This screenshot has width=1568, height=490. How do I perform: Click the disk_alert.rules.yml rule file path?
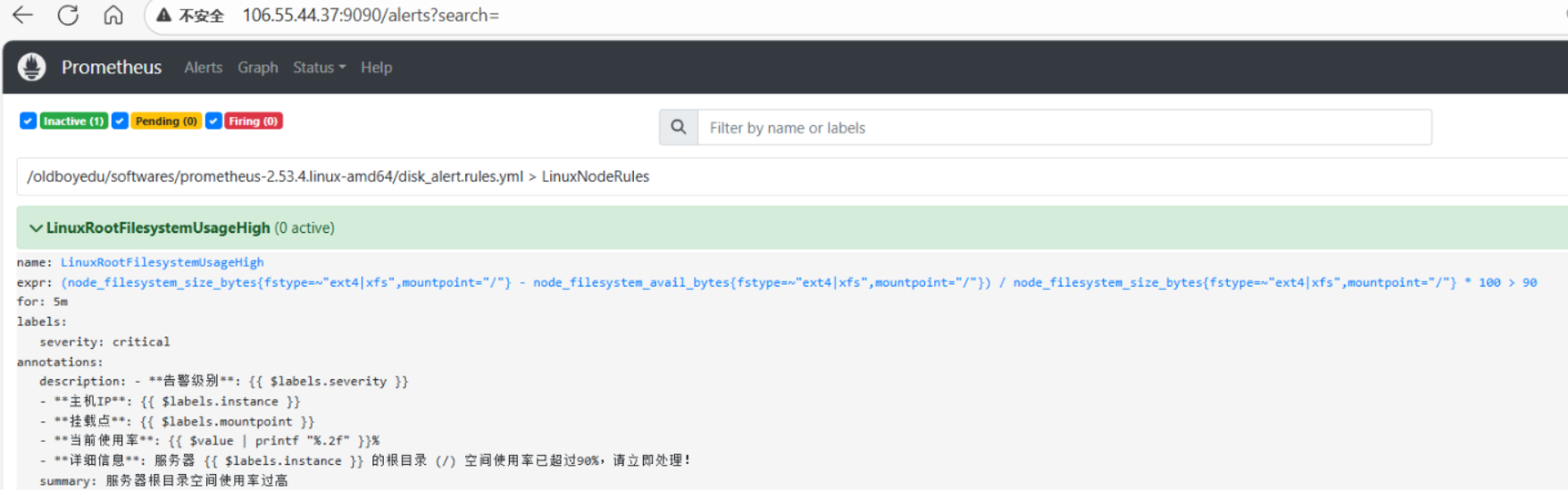pos(275,176)
